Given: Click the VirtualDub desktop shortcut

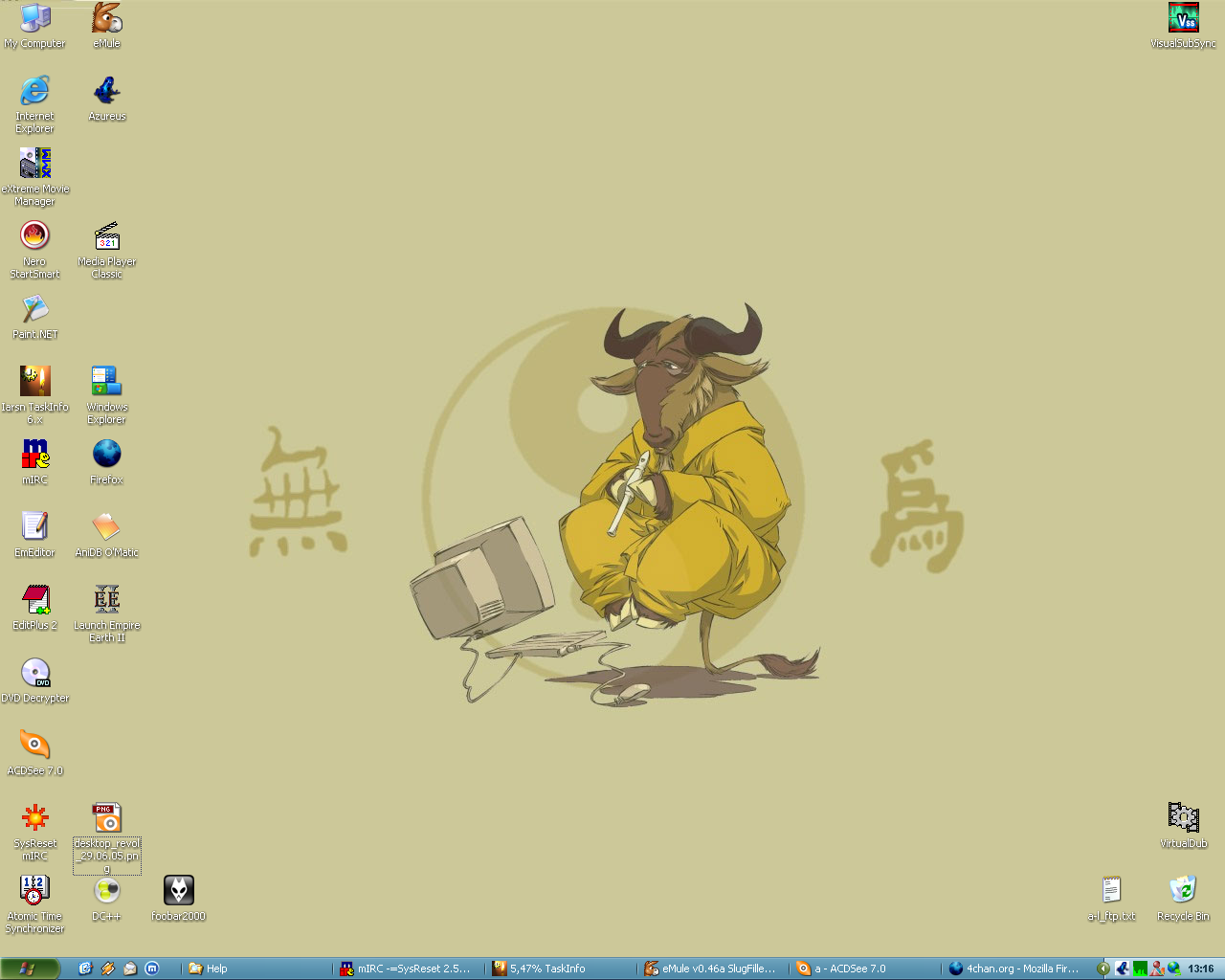Looking at the screenshot, I should [x=1184, y=826].
